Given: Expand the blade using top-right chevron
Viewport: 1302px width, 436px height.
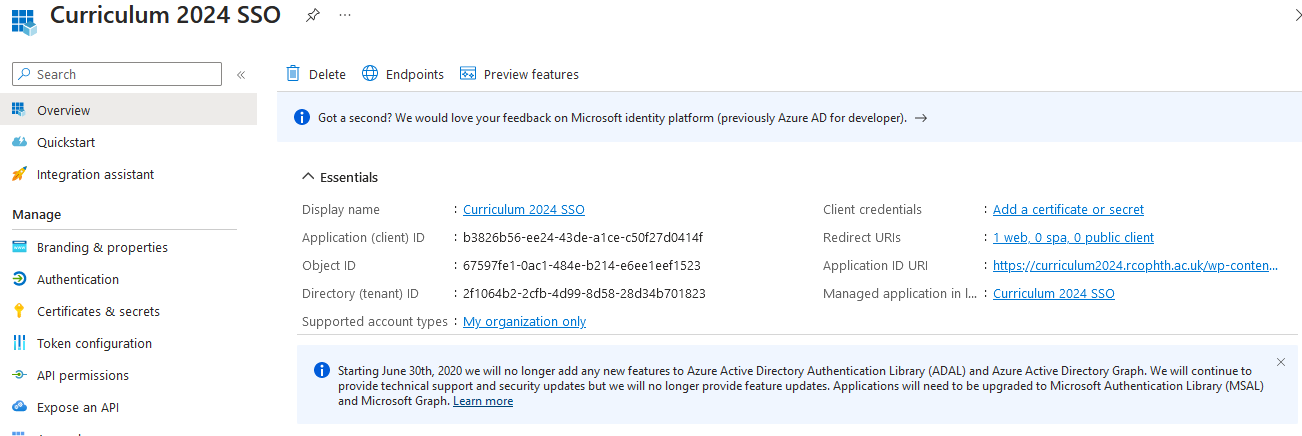Looking at the screenshot, I should (x=1297, y=17).
